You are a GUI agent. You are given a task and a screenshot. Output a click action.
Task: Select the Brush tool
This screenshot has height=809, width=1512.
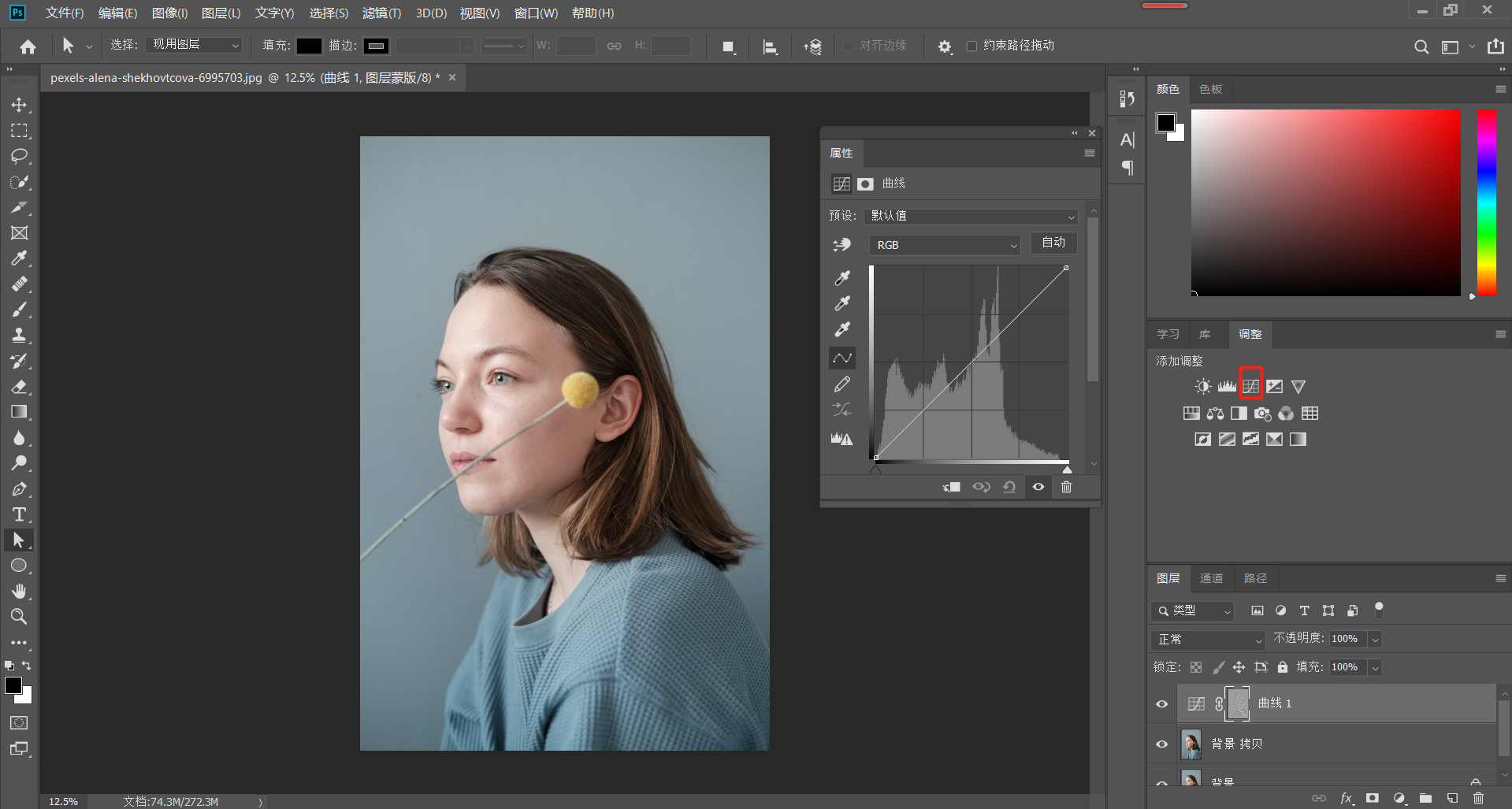pos(19,310)
